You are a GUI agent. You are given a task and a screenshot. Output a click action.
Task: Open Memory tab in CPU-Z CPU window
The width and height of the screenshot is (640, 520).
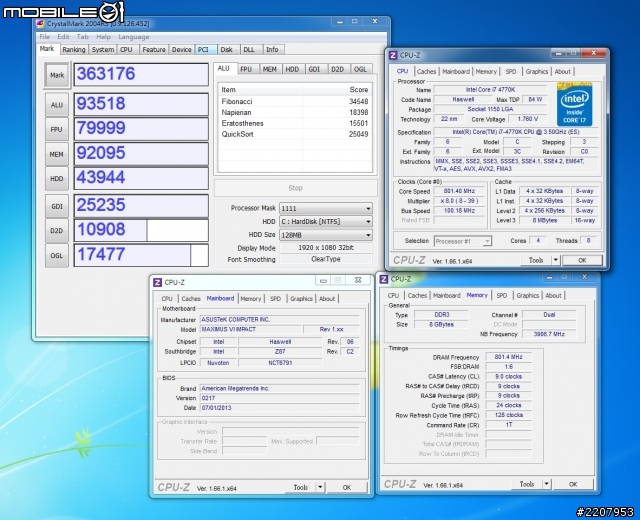point(486,71)
